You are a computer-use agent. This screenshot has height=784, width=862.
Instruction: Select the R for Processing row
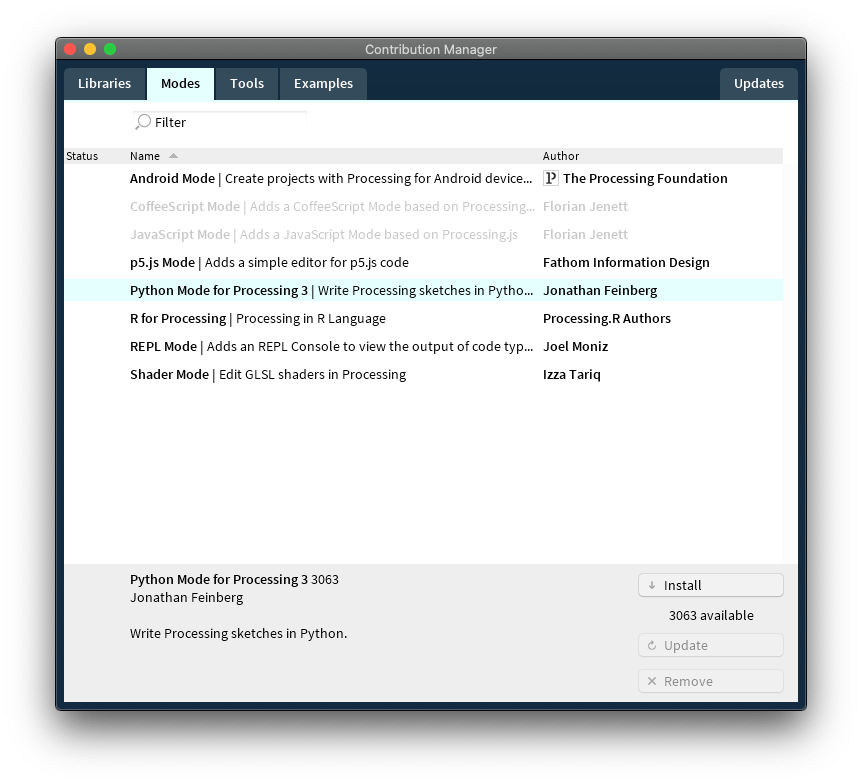423,319
